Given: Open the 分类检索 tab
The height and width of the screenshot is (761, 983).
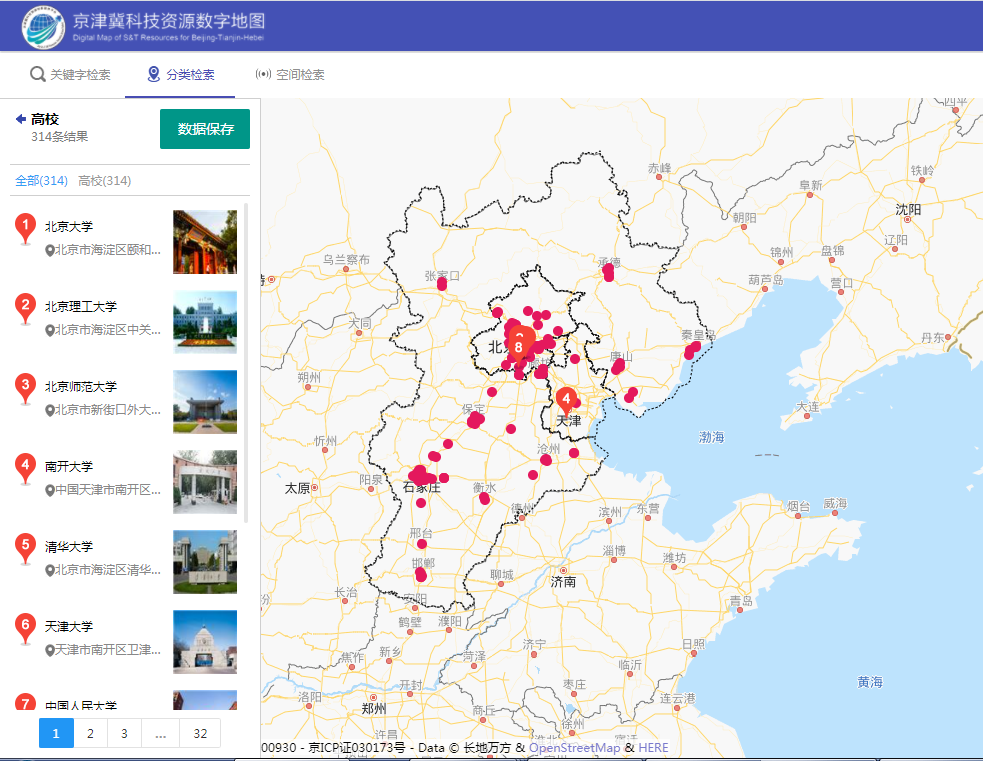Looking at the screenshot, I should (x=181, y=75).
